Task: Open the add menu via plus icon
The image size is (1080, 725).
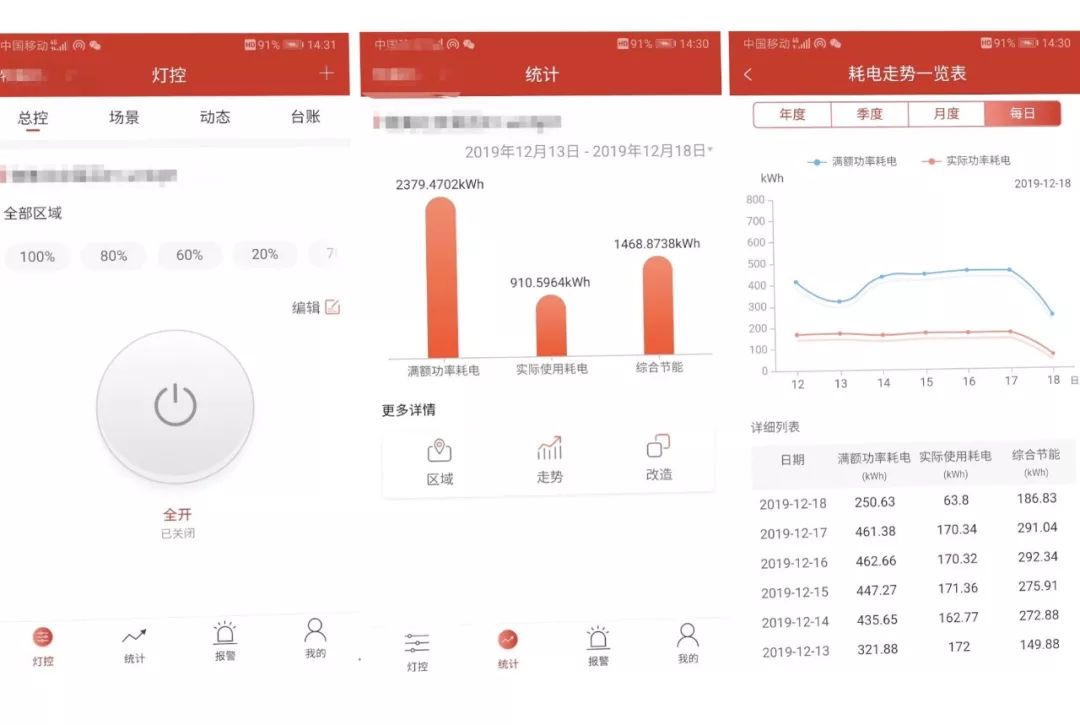Action: (326, 73)
